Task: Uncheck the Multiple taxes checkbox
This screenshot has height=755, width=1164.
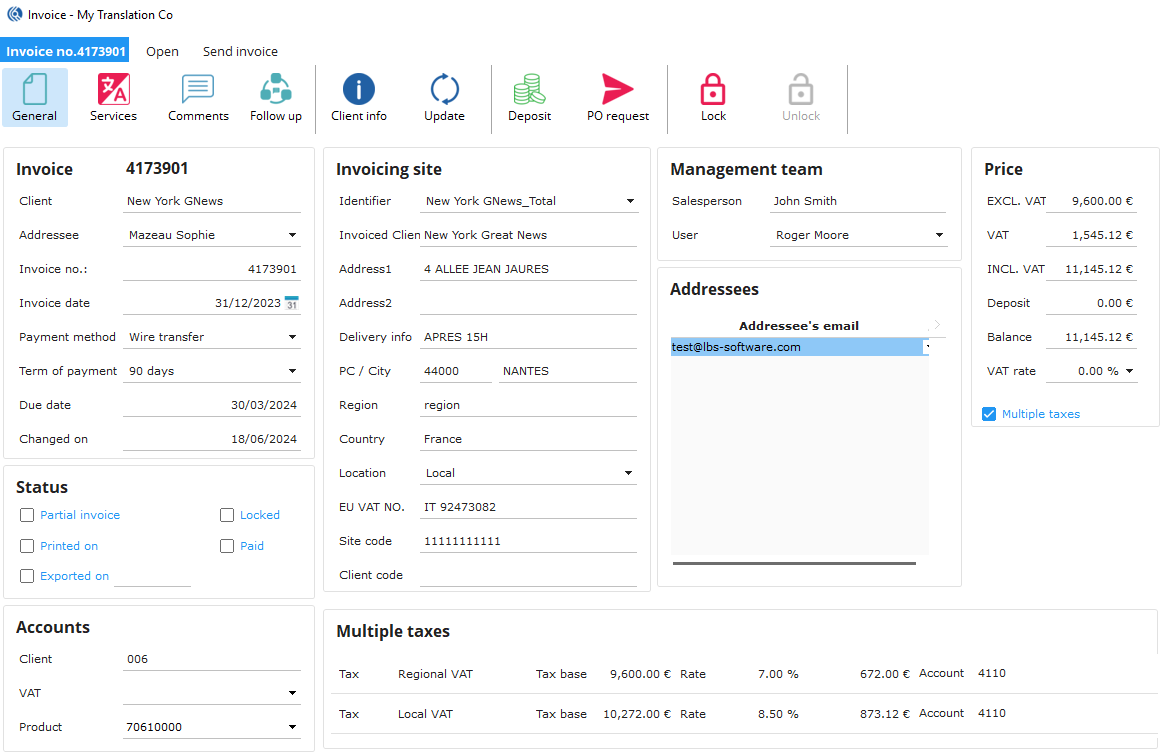Action: [989, 414]
